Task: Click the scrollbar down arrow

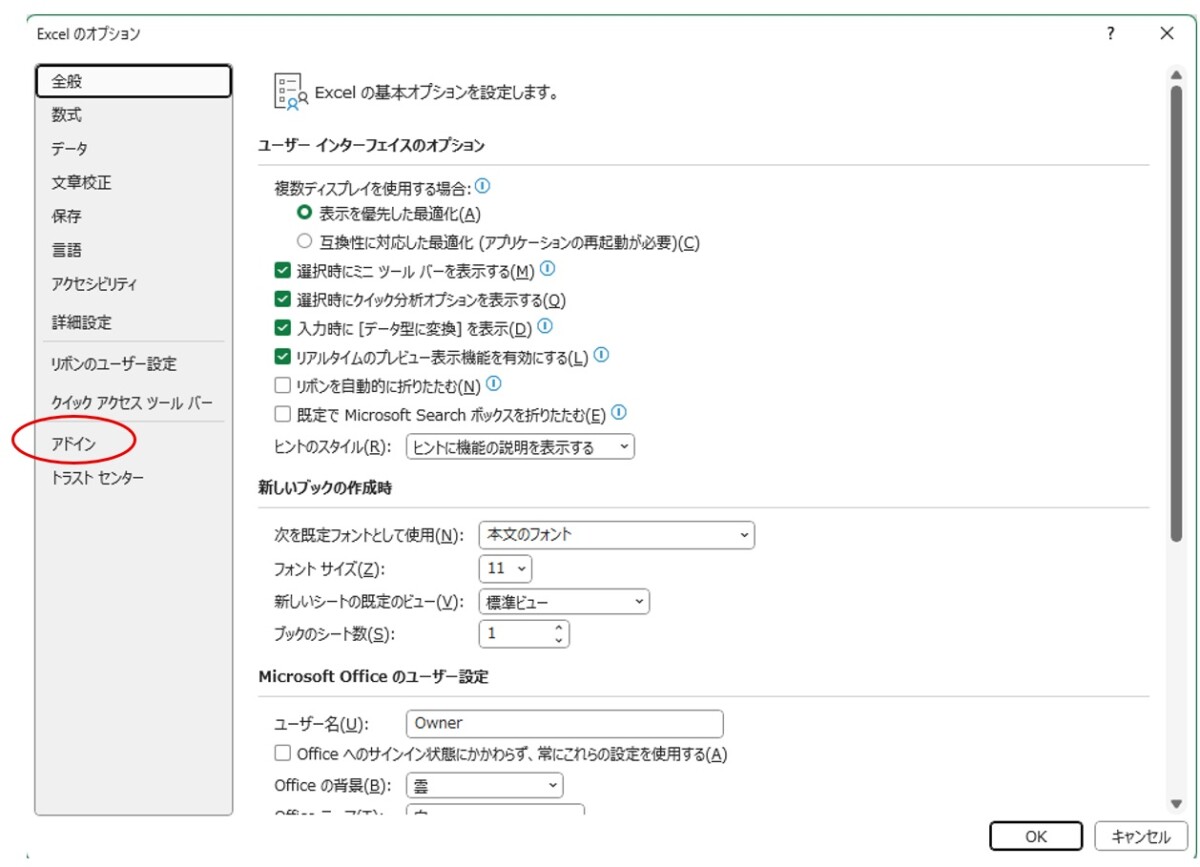Action: [x=1177, y=804]
